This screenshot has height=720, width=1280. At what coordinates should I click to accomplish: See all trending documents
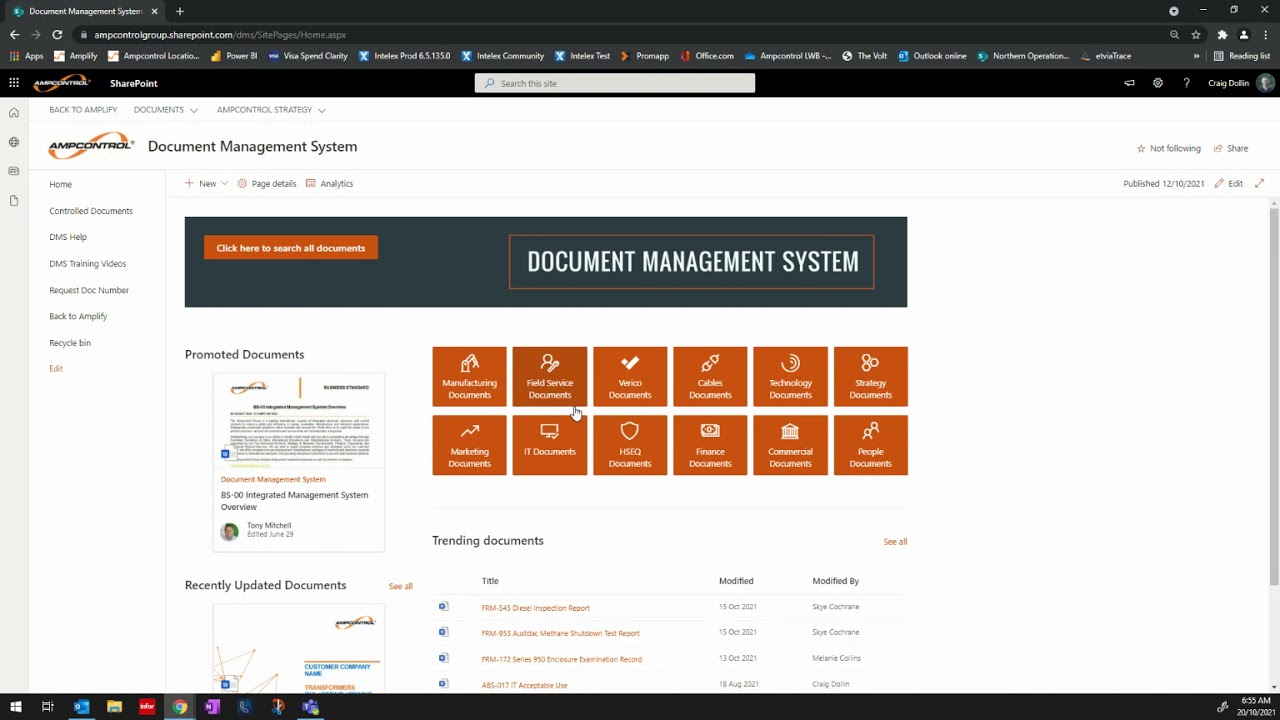point(895,542)
